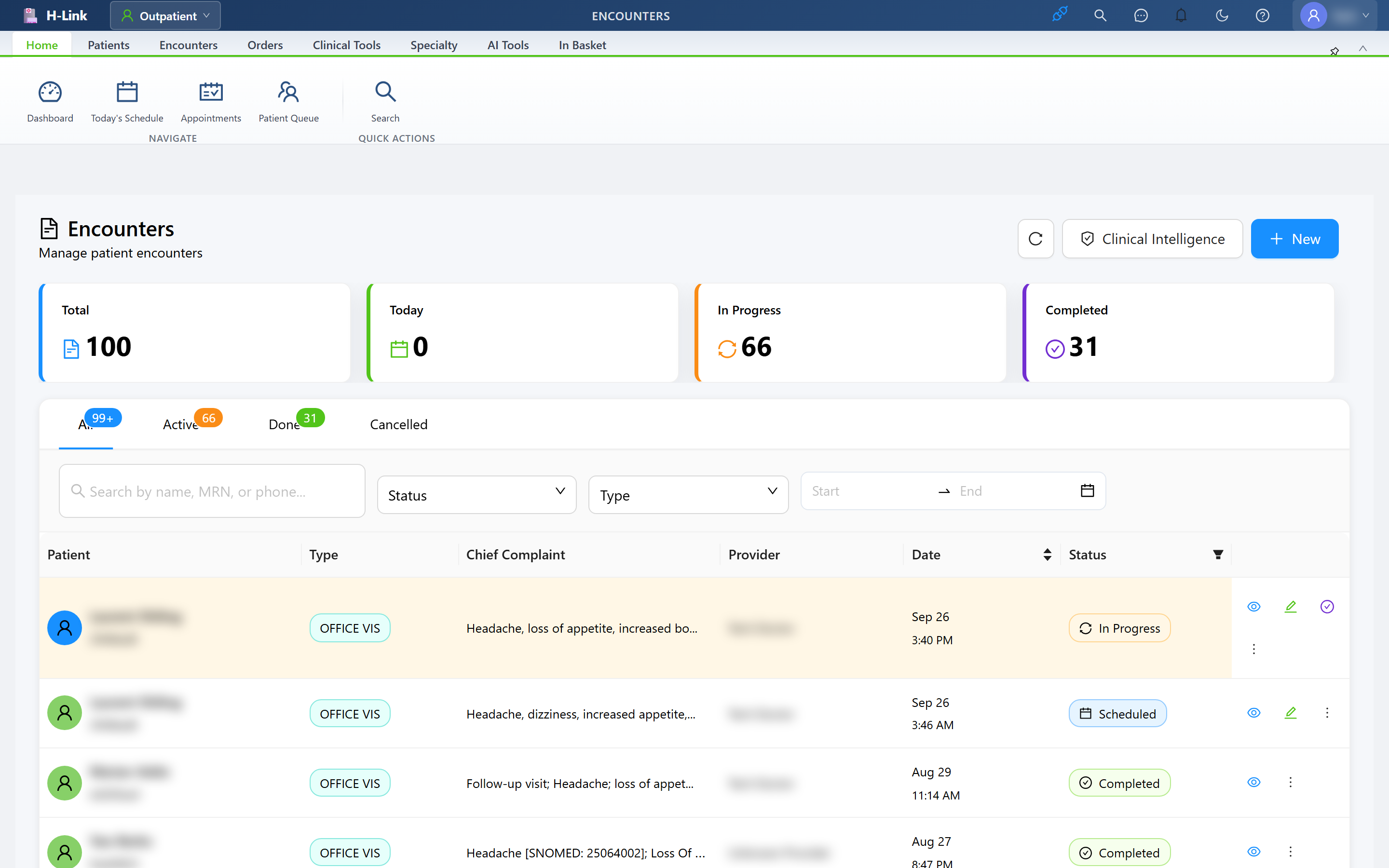Click the New encounter button

(x=1294, y=239)
